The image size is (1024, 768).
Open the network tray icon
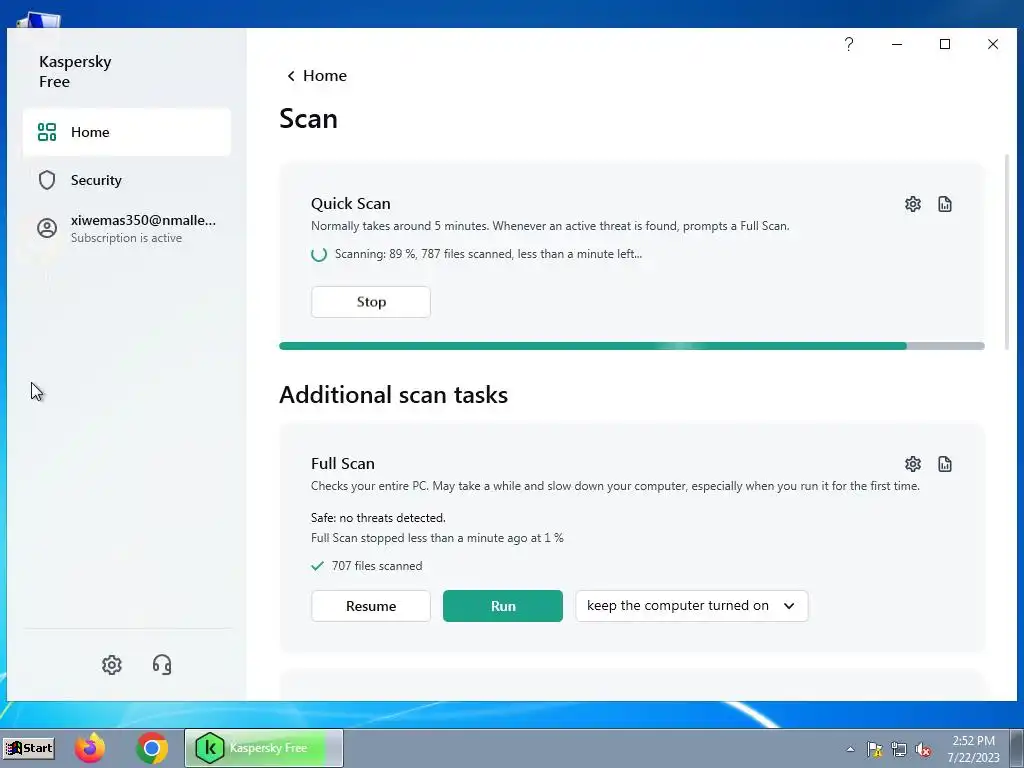(899, 749)
